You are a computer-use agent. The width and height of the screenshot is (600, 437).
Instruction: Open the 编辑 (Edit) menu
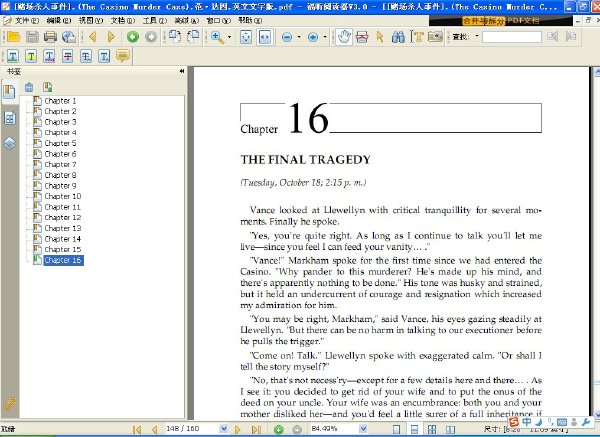tap(59, 21)
